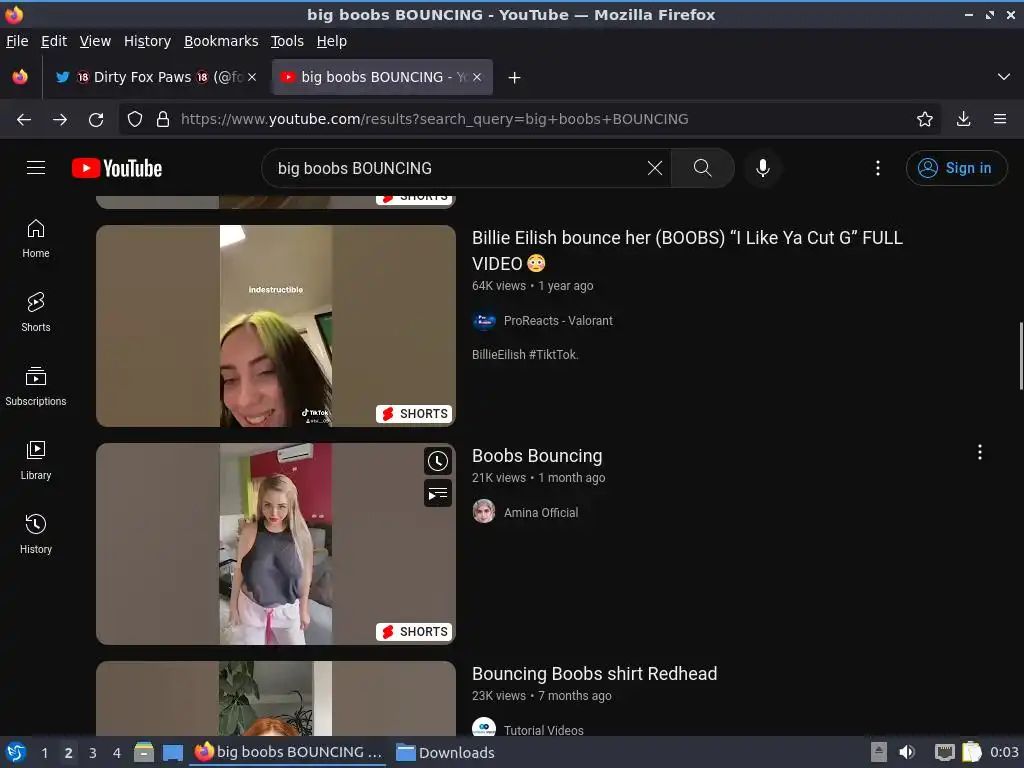1024x768 pixels.
Task: Close the YouTube search results tab
Action: coord(477,77)
